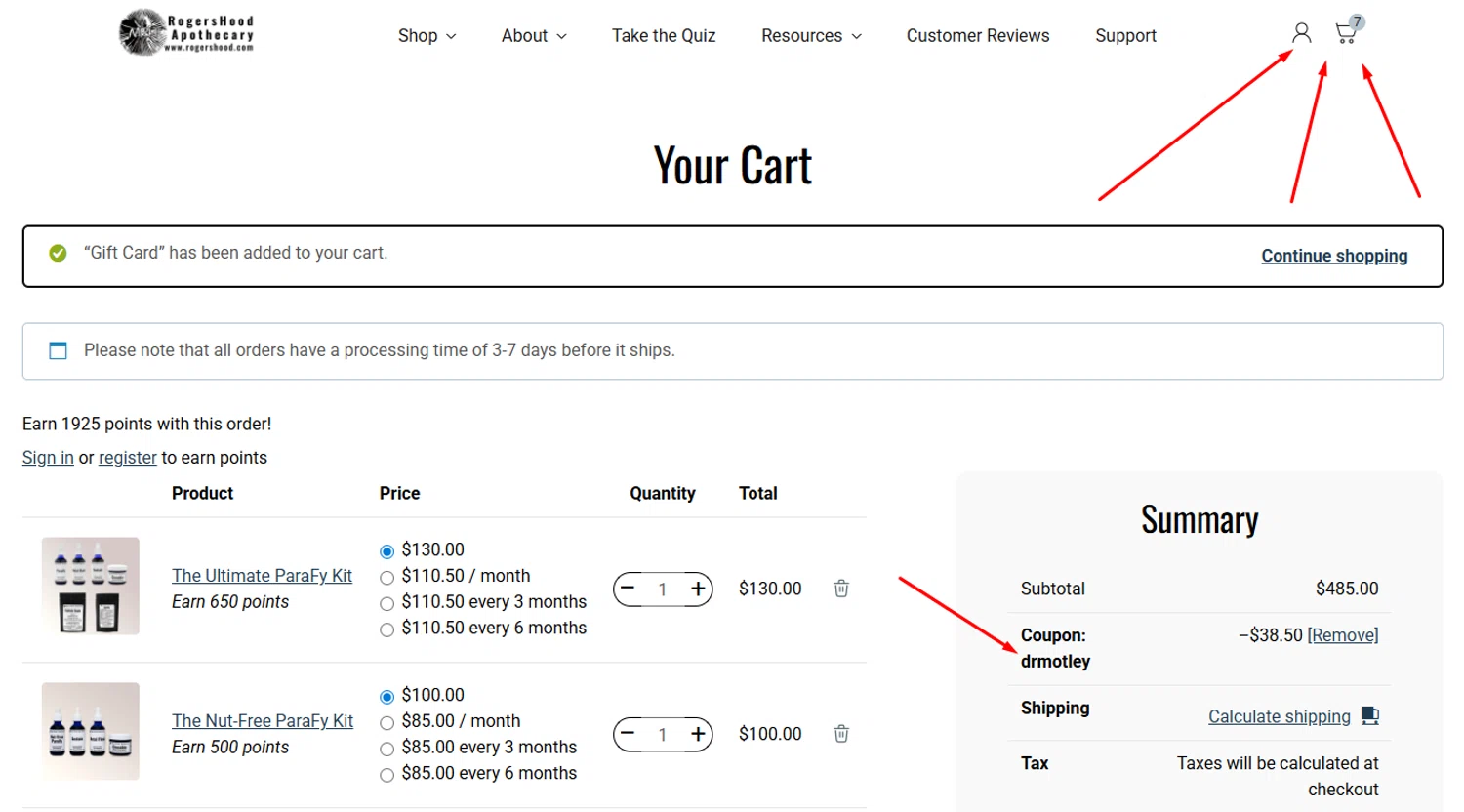This screenshot has height=812, width=1464.
Task: Open the user account icon
Action: (x=1301, y=34)
